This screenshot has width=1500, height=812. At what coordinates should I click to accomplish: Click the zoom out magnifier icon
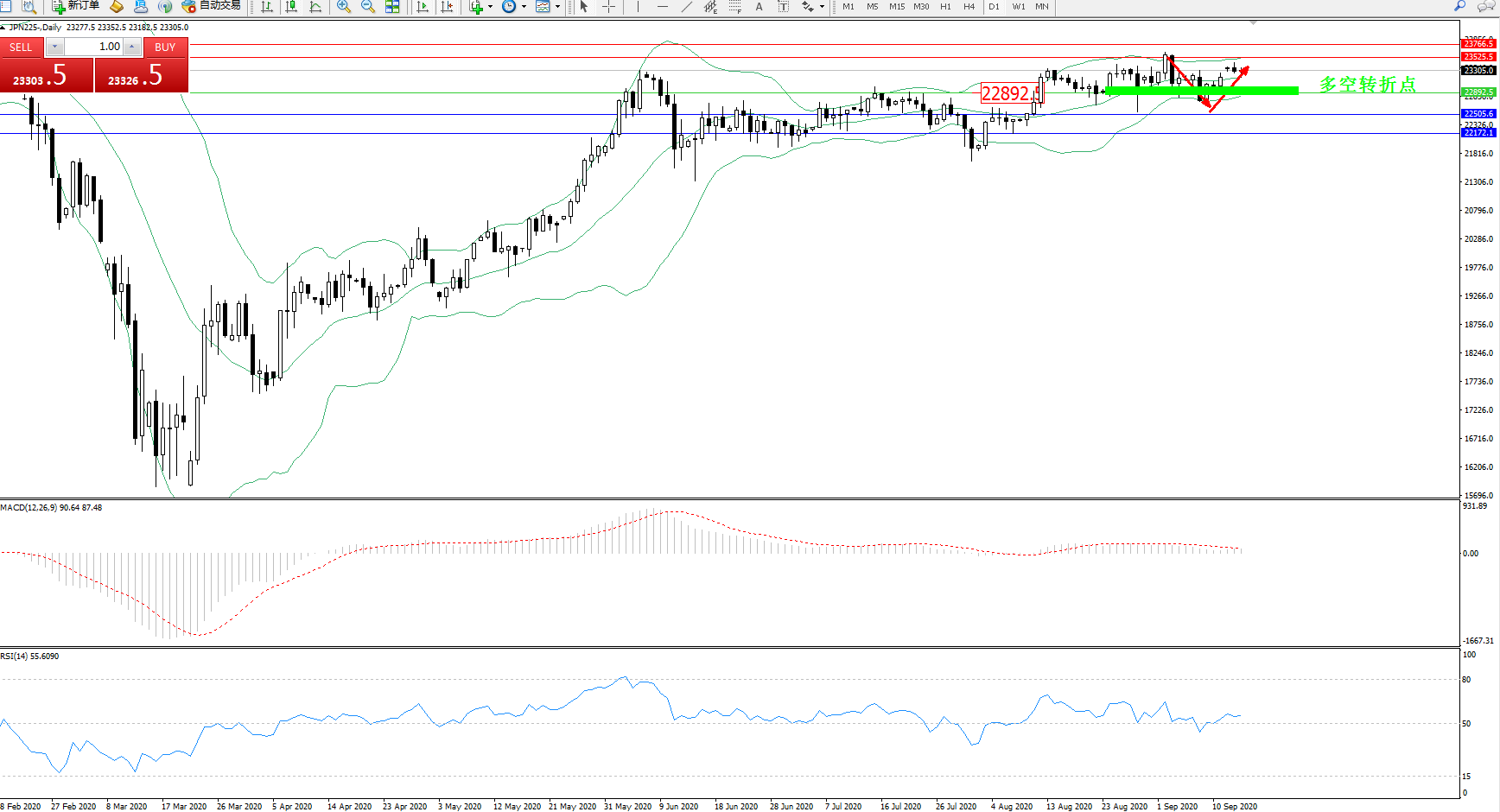(367, 6)
